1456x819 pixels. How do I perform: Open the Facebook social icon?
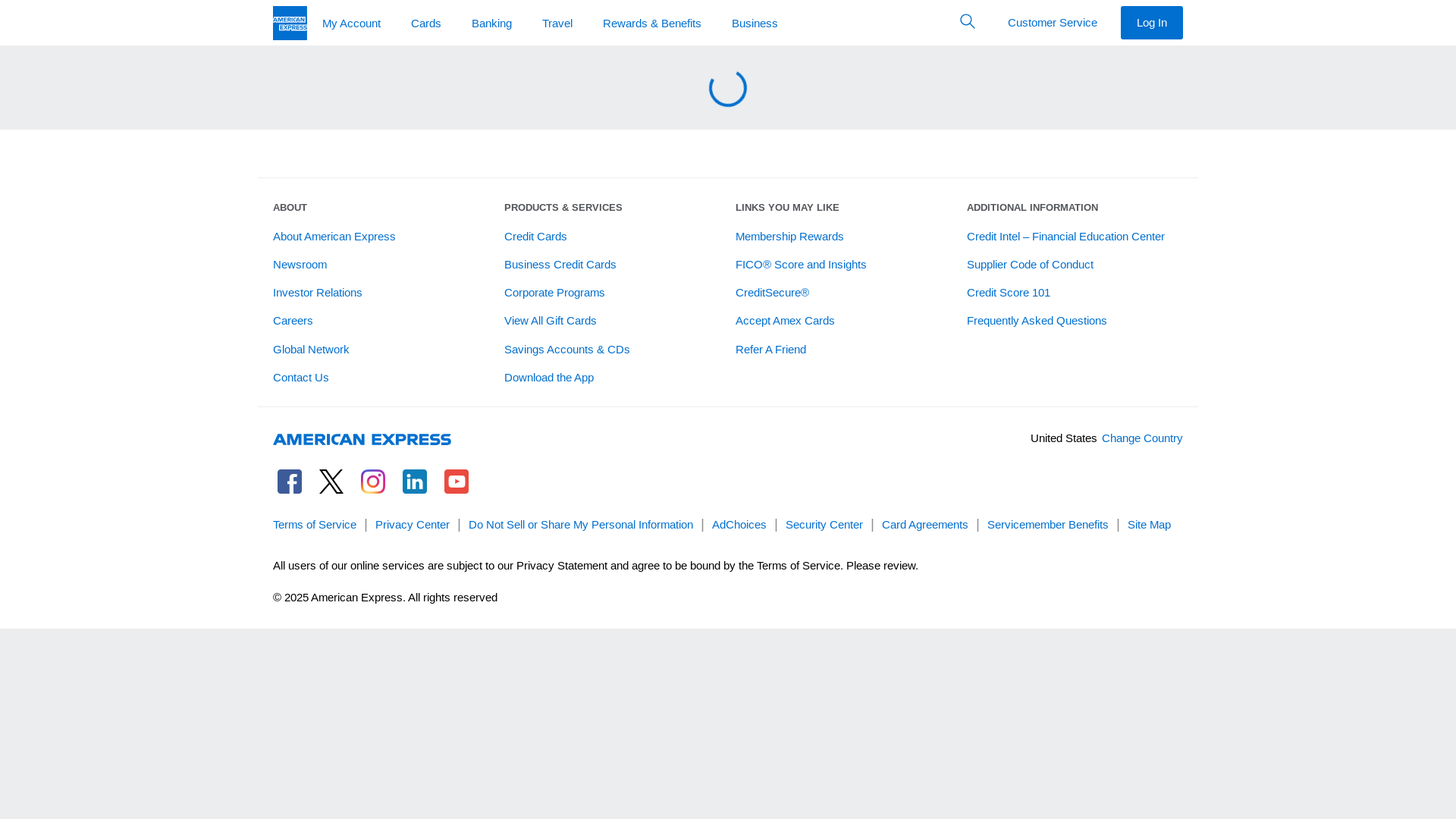click(x=290, y=482)
